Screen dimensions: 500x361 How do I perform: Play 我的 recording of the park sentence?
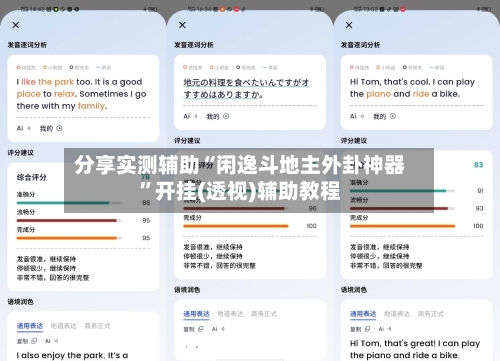pyautogui.click(x=51, y=128)
